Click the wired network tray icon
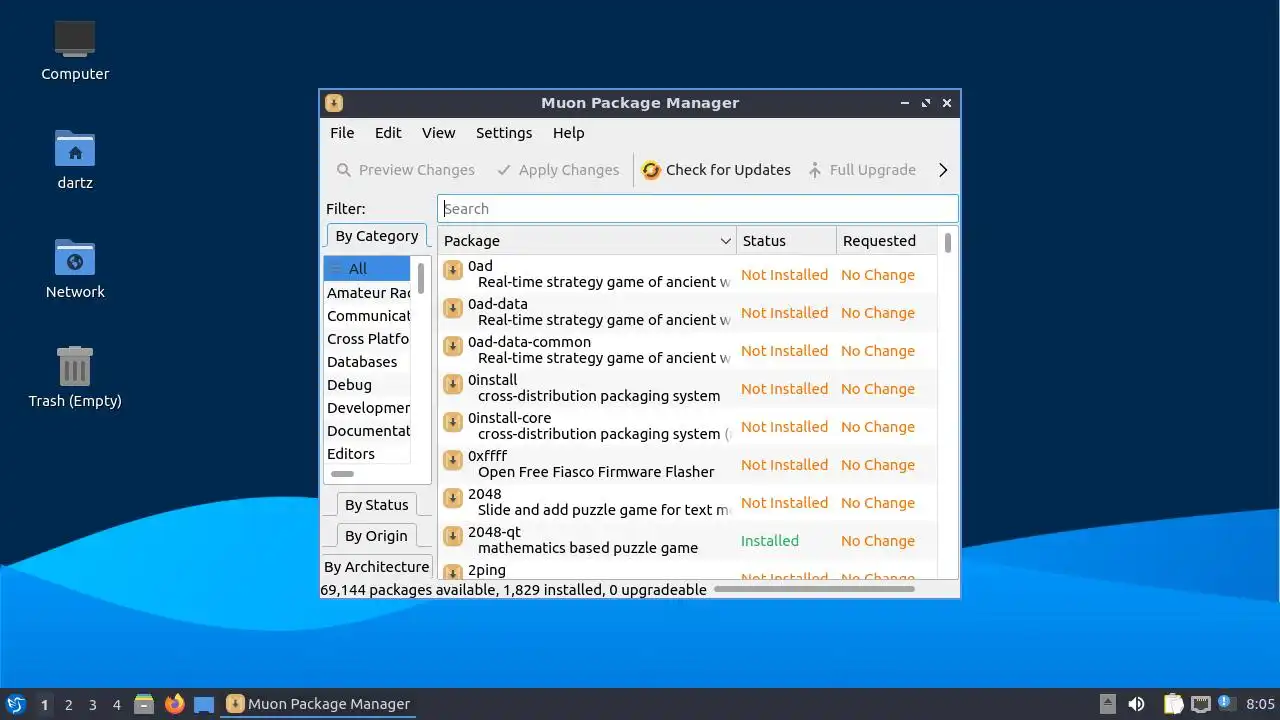The height and width of the screenshot is (720, 1280). [1201, 704]
